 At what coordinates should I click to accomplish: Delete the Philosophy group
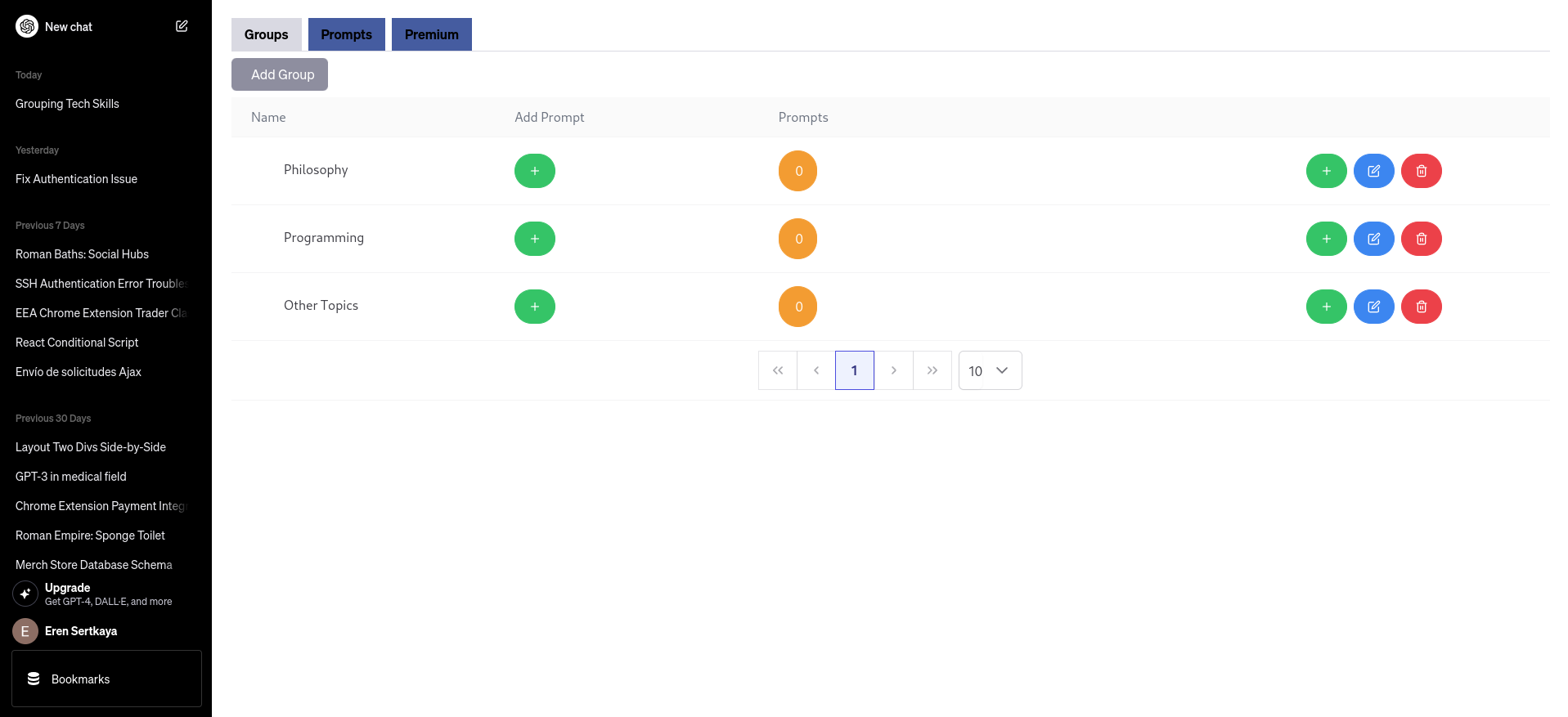(1421, 171)
